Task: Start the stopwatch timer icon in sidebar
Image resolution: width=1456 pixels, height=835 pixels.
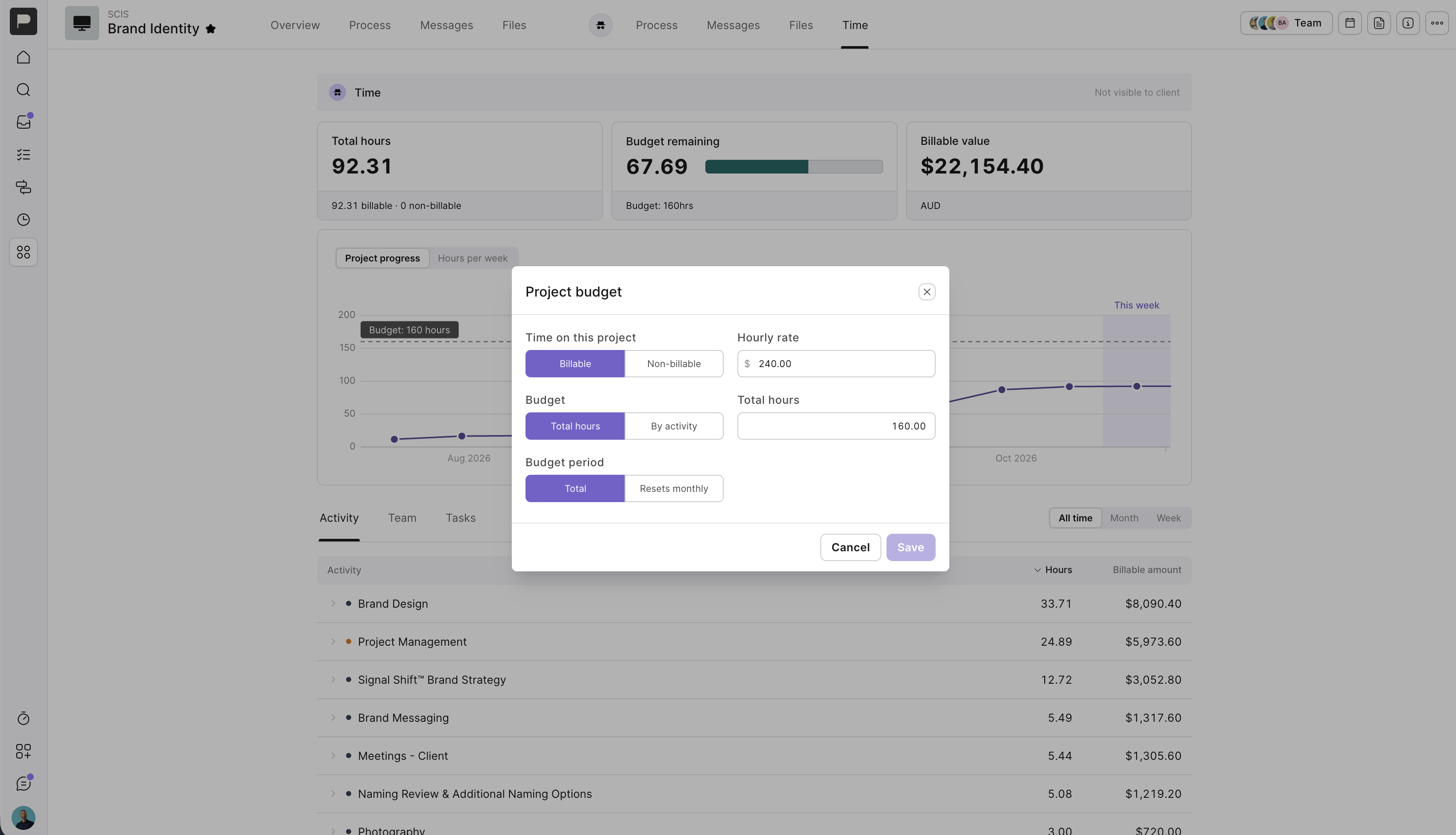Action: 23,719
